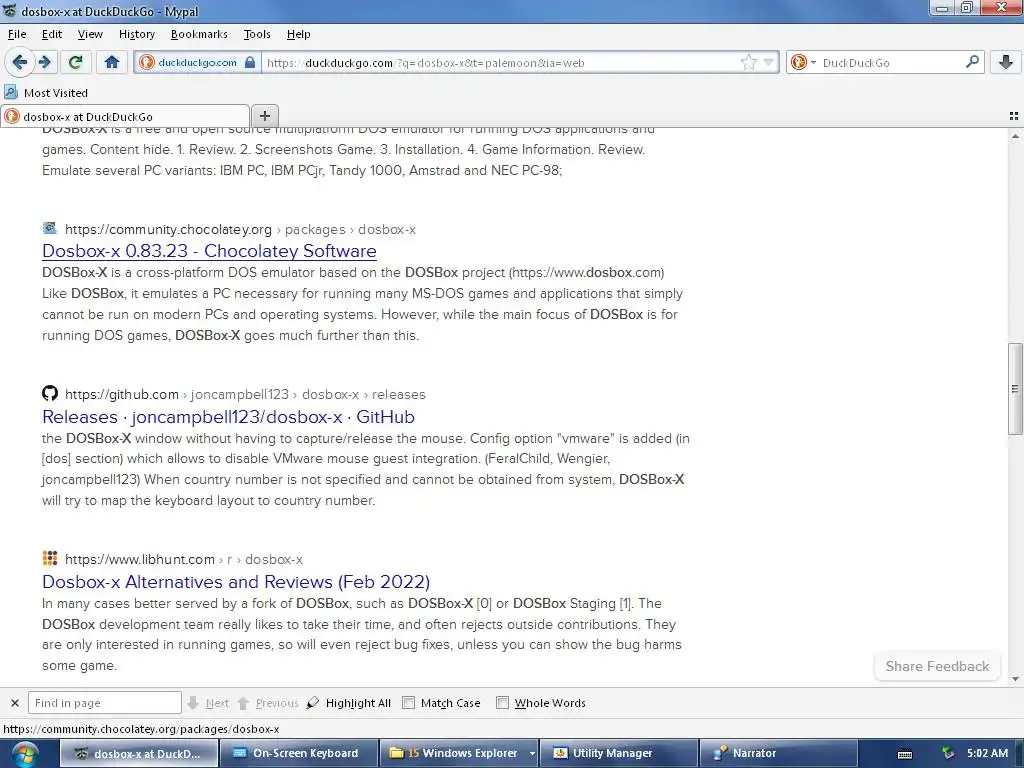Enable the Match Case checkbox

409,703
